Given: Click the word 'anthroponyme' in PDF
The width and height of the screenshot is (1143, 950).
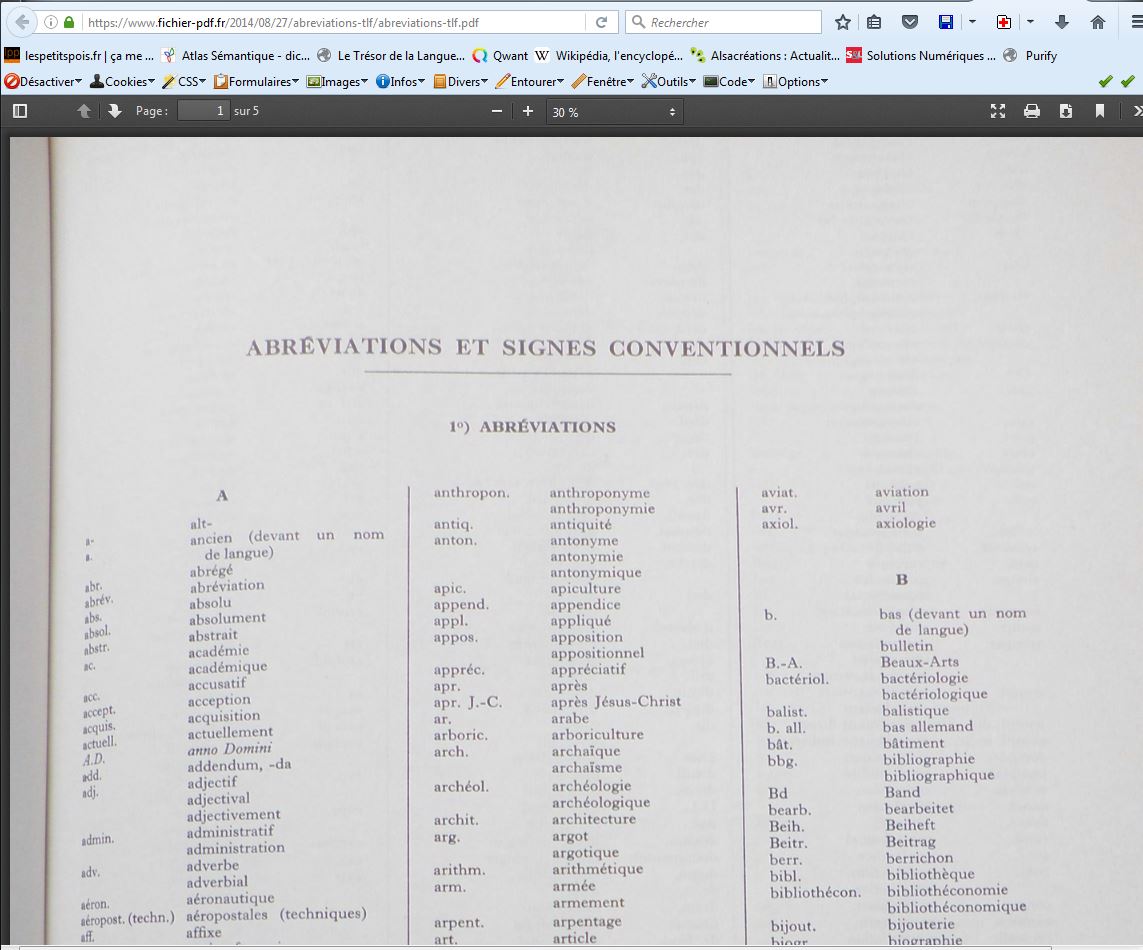Looking at the screenshot, I should point(599,494).
